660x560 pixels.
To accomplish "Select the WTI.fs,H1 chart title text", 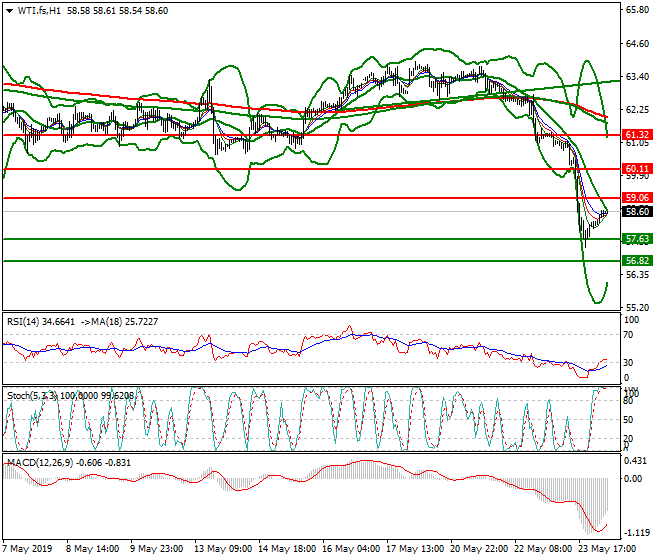I will (x=39, y=11).
